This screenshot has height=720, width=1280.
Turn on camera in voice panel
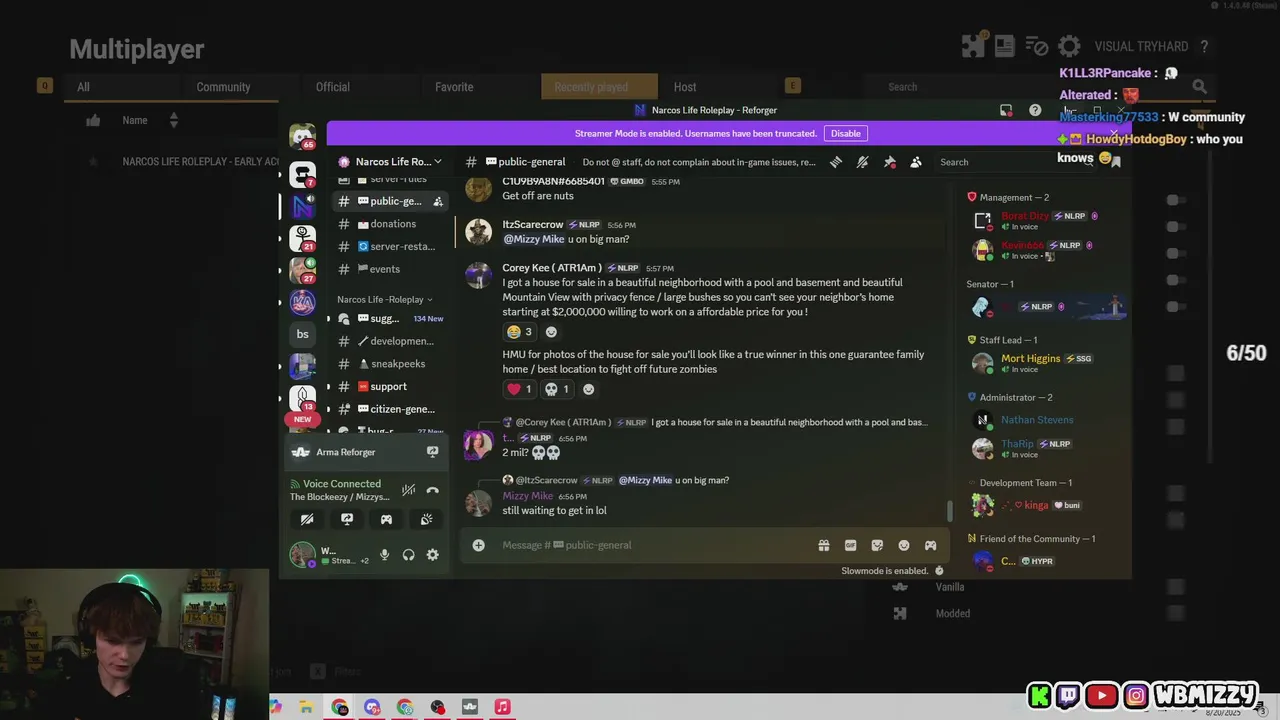307,519
